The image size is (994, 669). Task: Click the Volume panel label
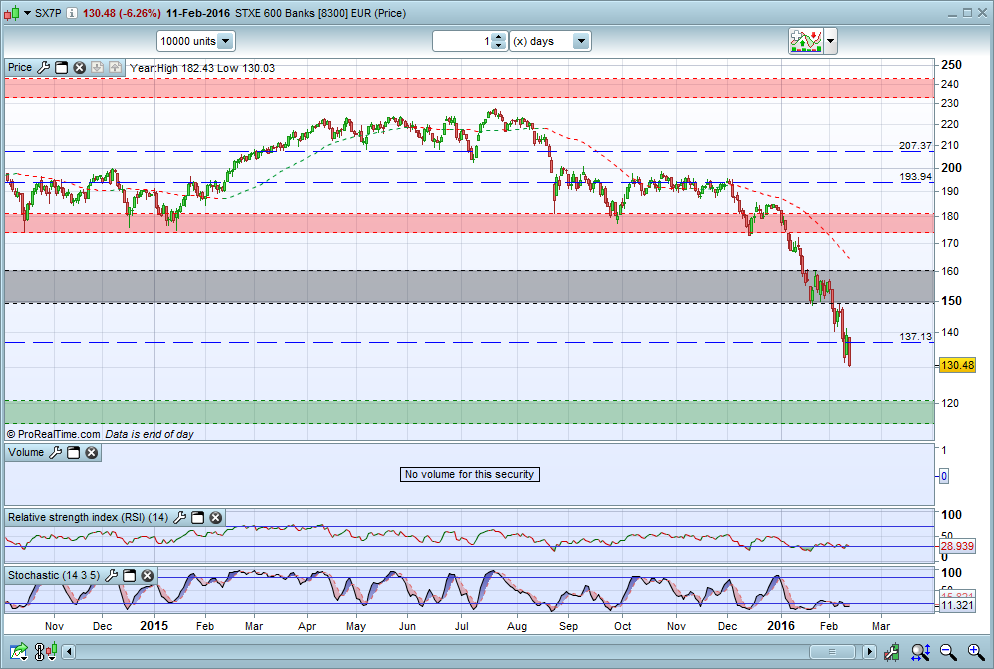pyautogui.click(x=26, y=453)
